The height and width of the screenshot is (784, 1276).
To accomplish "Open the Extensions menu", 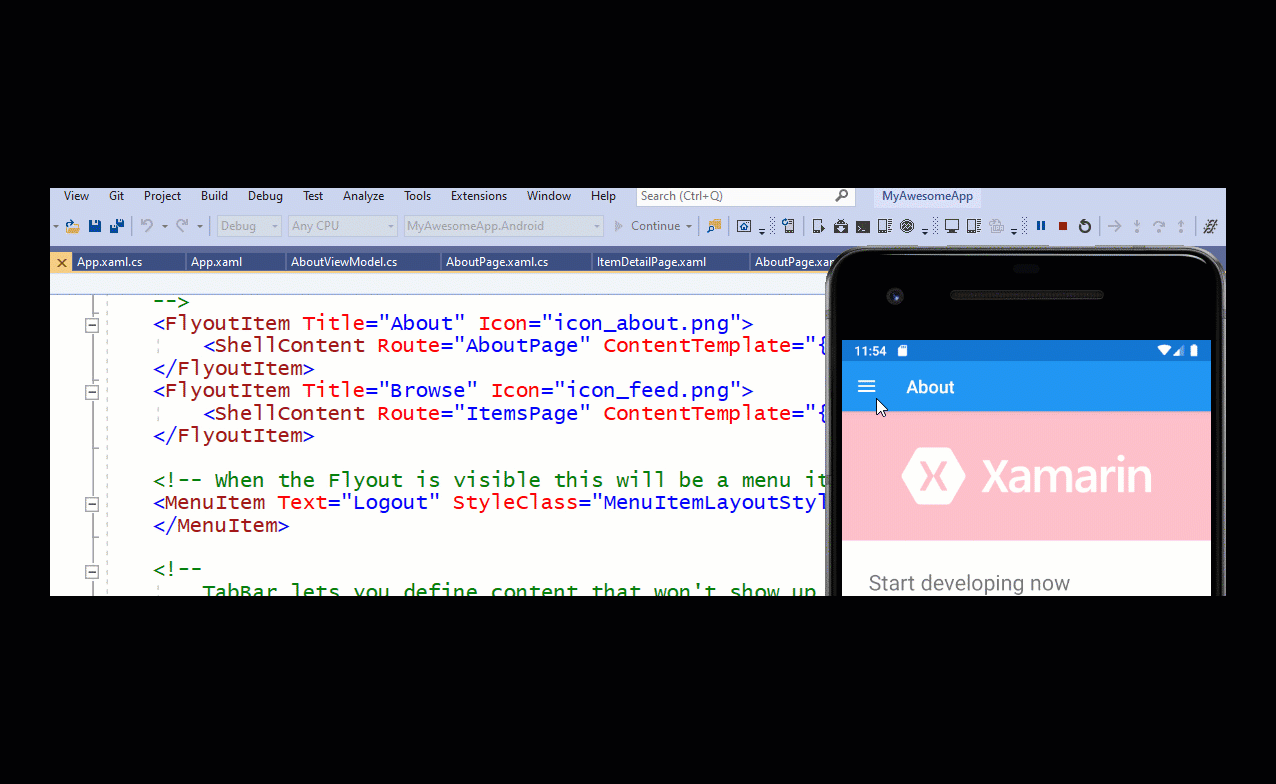I will coord(479,196).
